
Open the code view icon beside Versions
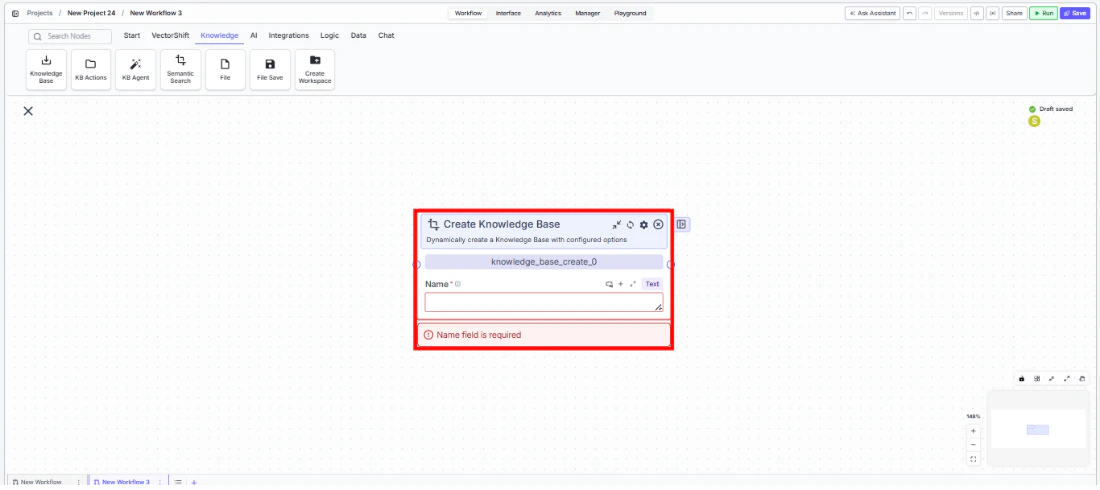(x=977, y=13)
